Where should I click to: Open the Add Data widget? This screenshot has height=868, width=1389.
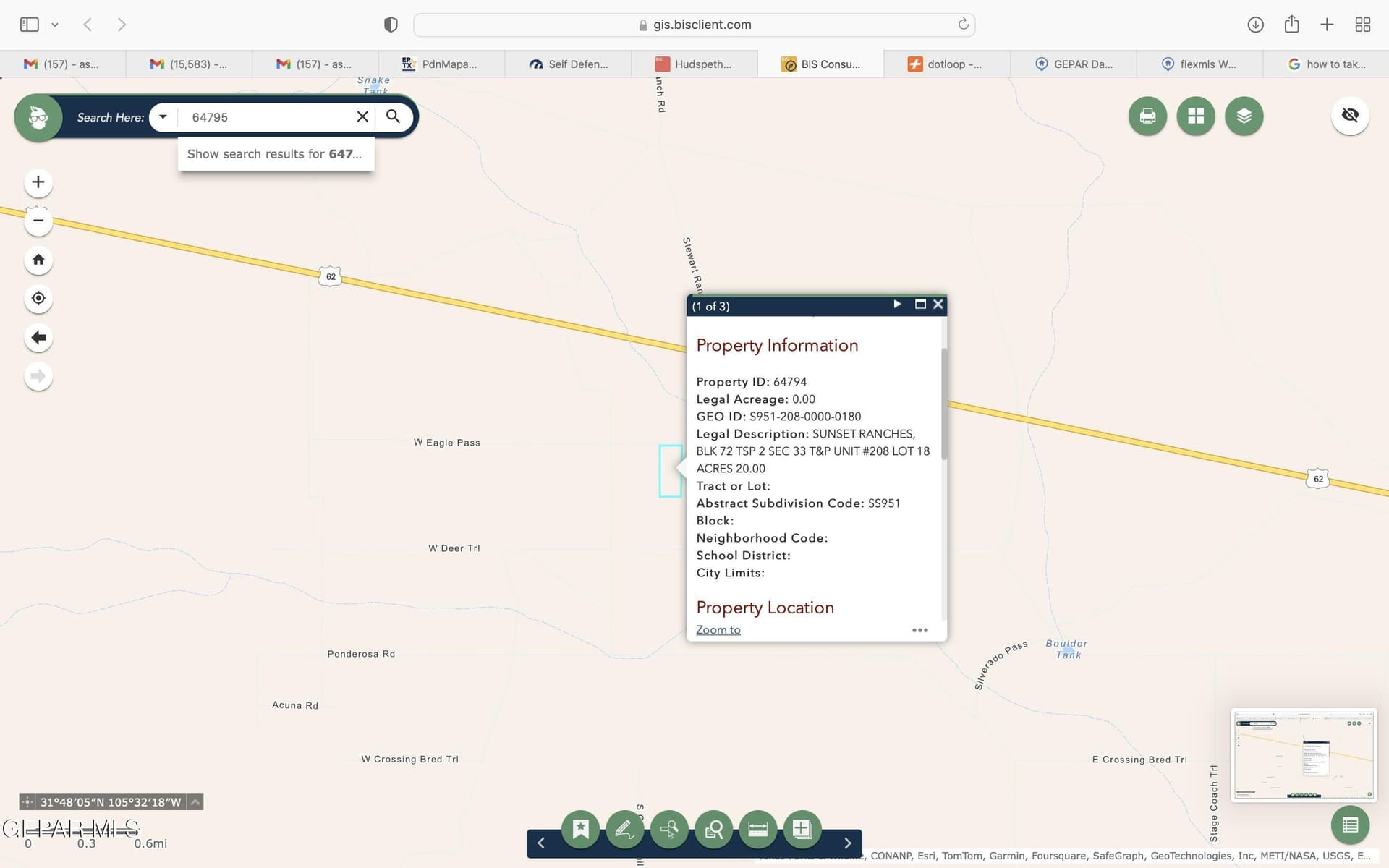coord(802,829)
